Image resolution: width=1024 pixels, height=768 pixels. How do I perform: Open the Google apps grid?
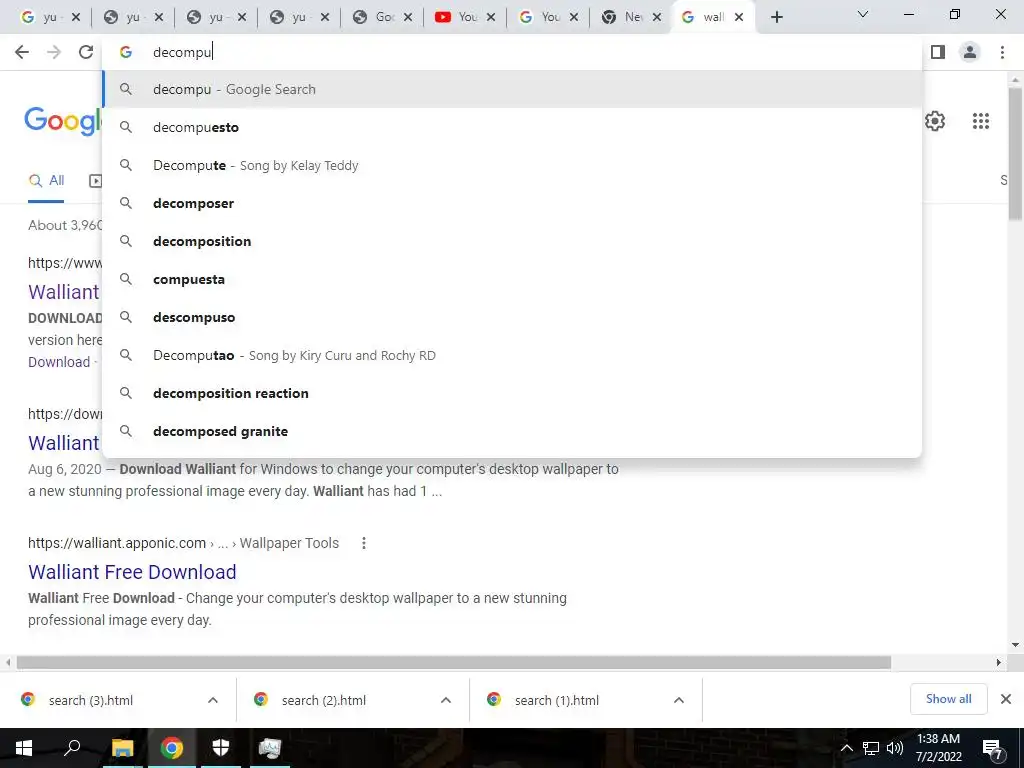980,121
